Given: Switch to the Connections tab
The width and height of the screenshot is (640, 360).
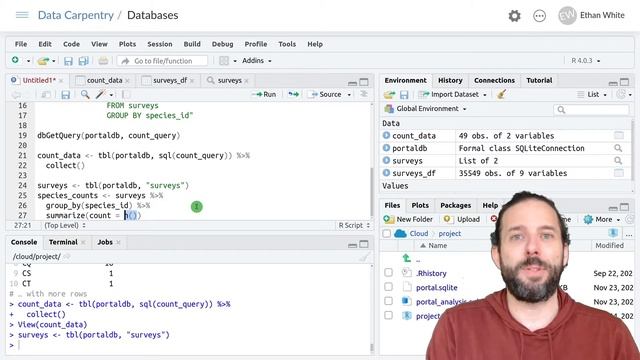Looking at the screenshot, I should coord(494,80).
